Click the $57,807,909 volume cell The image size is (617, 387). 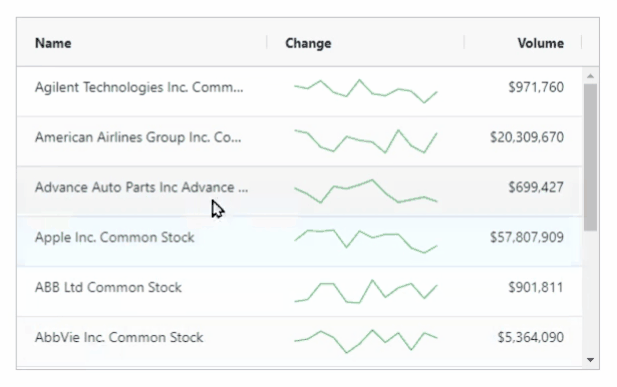[526, 237]
